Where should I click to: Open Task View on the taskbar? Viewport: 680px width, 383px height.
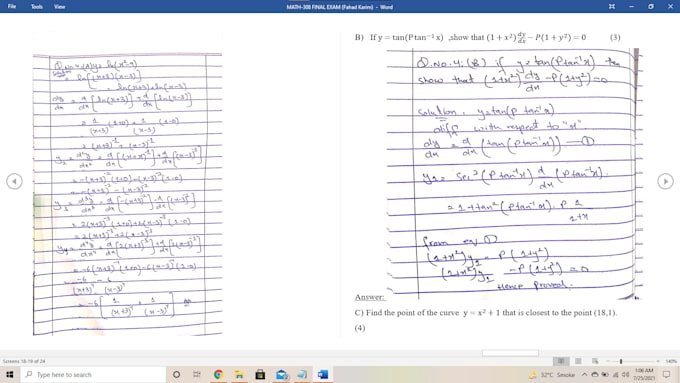[196, 374]
